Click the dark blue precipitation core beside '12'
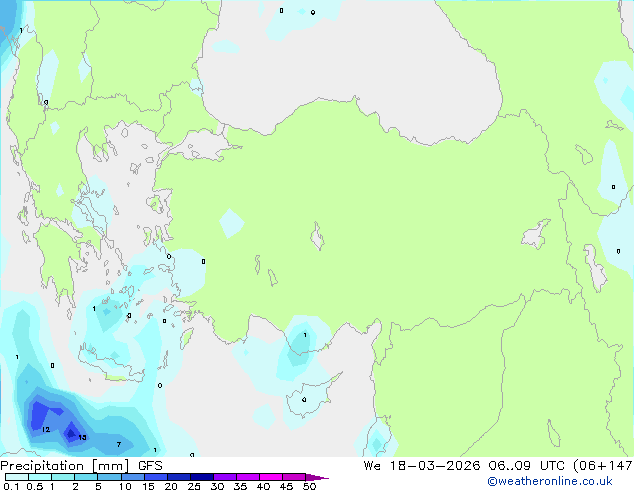The height and width of the screenshot is (490, 634). (x=39, y=414)
